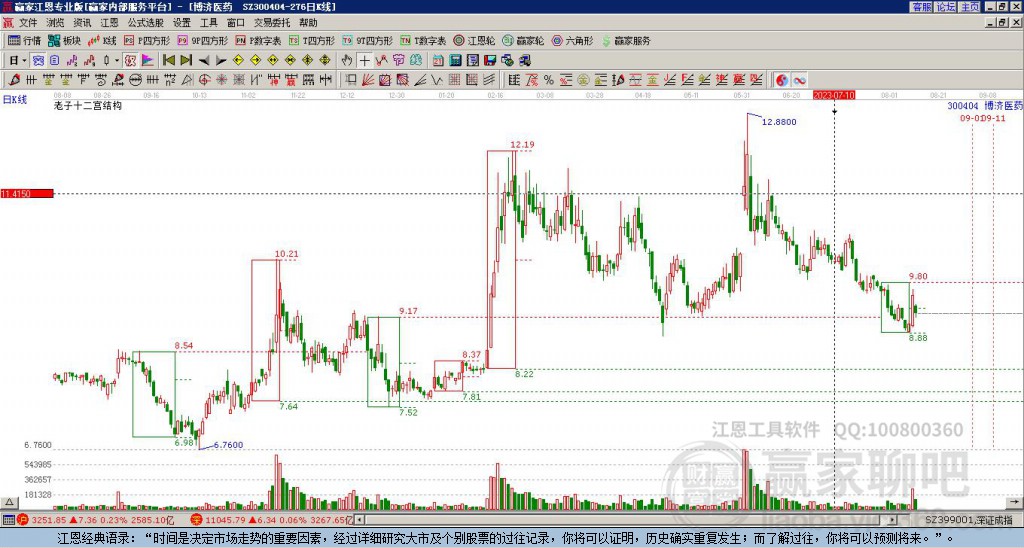Open the P四方形 square tool

click(147, 40)
